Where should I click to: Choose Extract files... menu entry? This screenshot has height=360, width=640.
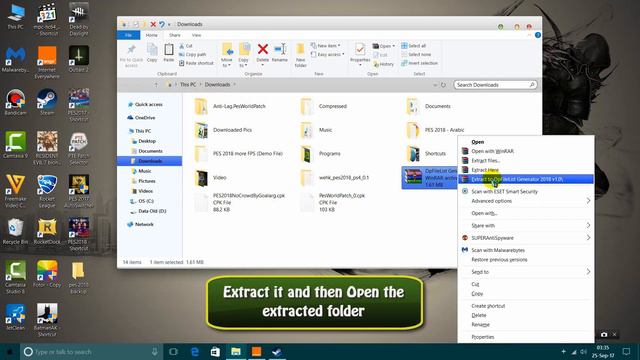[526, 160]
